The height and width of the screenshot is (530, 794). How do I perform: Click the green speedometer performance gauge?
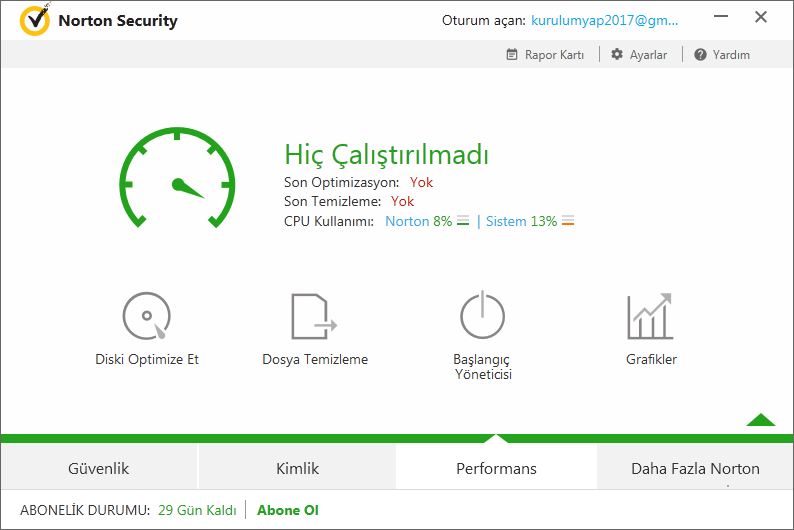[x=177, y=178]
